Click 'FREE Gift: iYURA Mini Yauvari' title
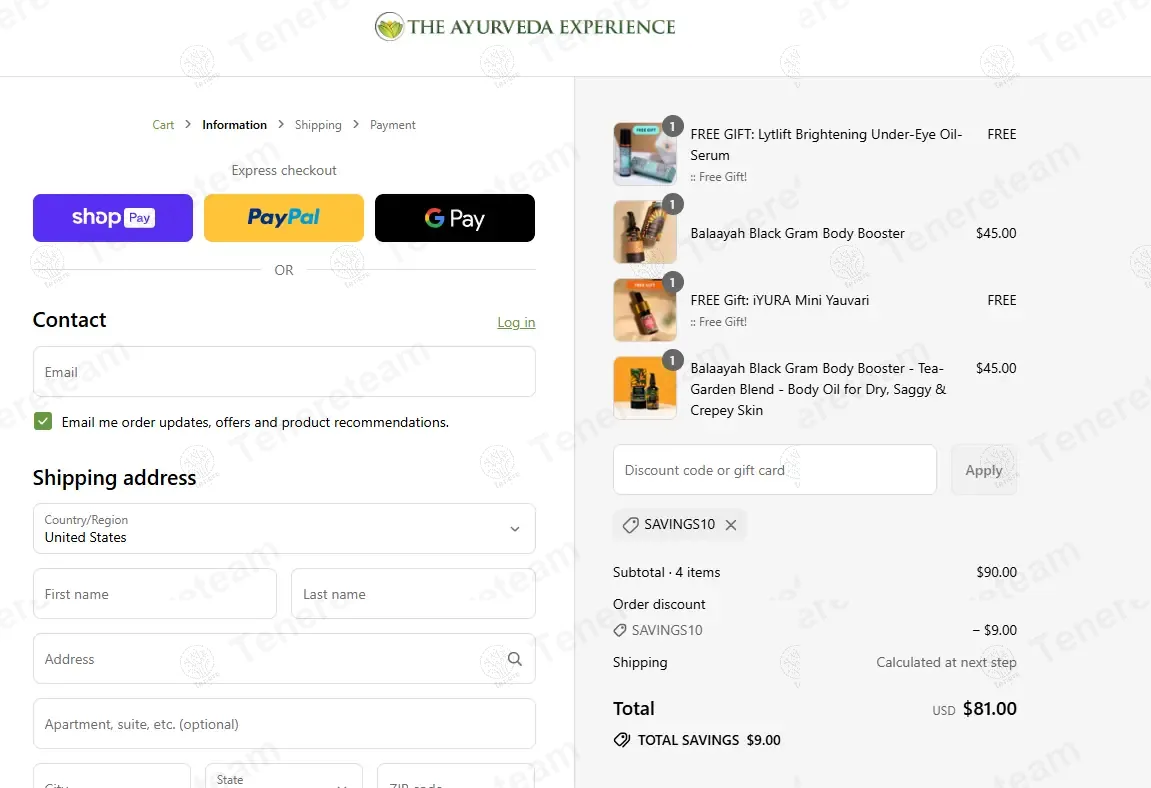Image resolution: width=1151 pixels, height=788 pixels. (780, 300)
